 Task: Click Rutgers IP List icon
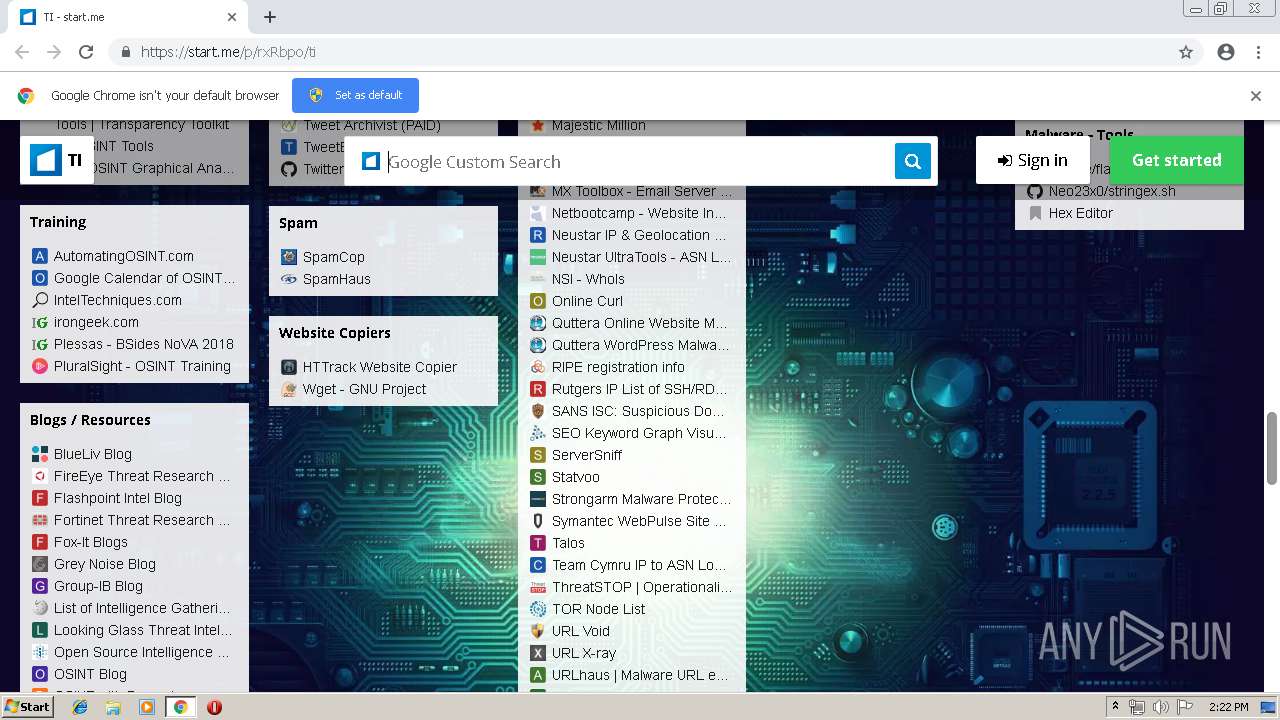(538, 389)
